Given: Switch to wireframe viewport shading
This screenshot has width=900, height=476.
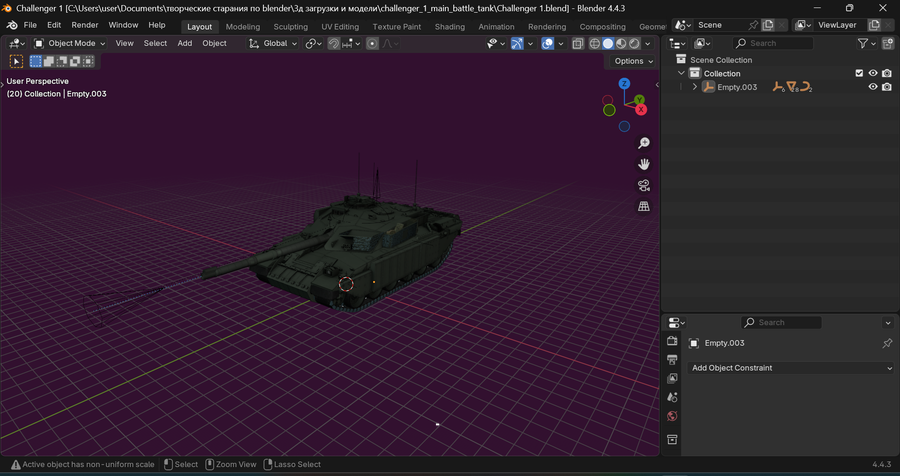Looking at the screenshot, I should point(595,44).
